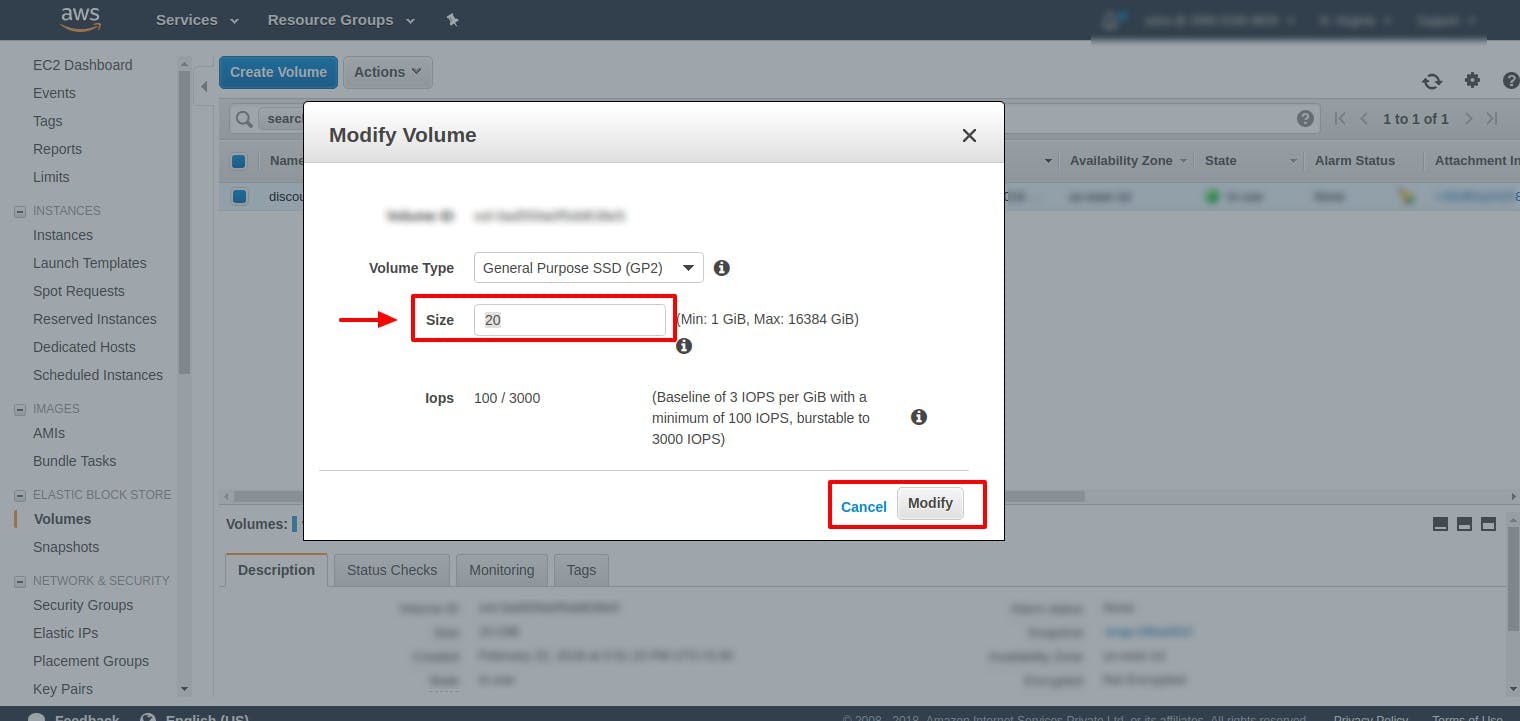Viewport: 1520px width, 721px height.
Task: Open the table settings gear icon
Action: click(x=1472, y=80)
